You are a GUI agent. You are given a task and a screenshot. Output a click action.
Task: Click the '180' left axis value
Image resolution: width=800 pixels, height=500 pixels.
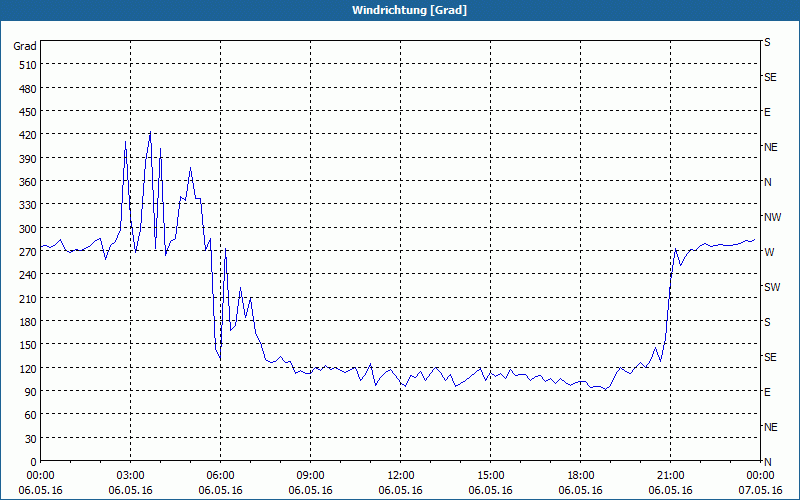tap(28, 322)
